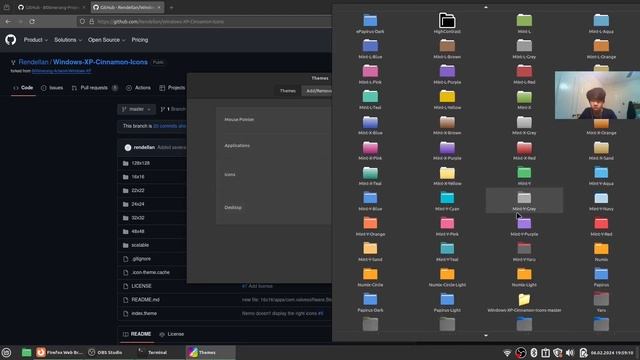Select the Mint-X-Sand icon theme
Screen dimensions: 640x360
(601, 150)
